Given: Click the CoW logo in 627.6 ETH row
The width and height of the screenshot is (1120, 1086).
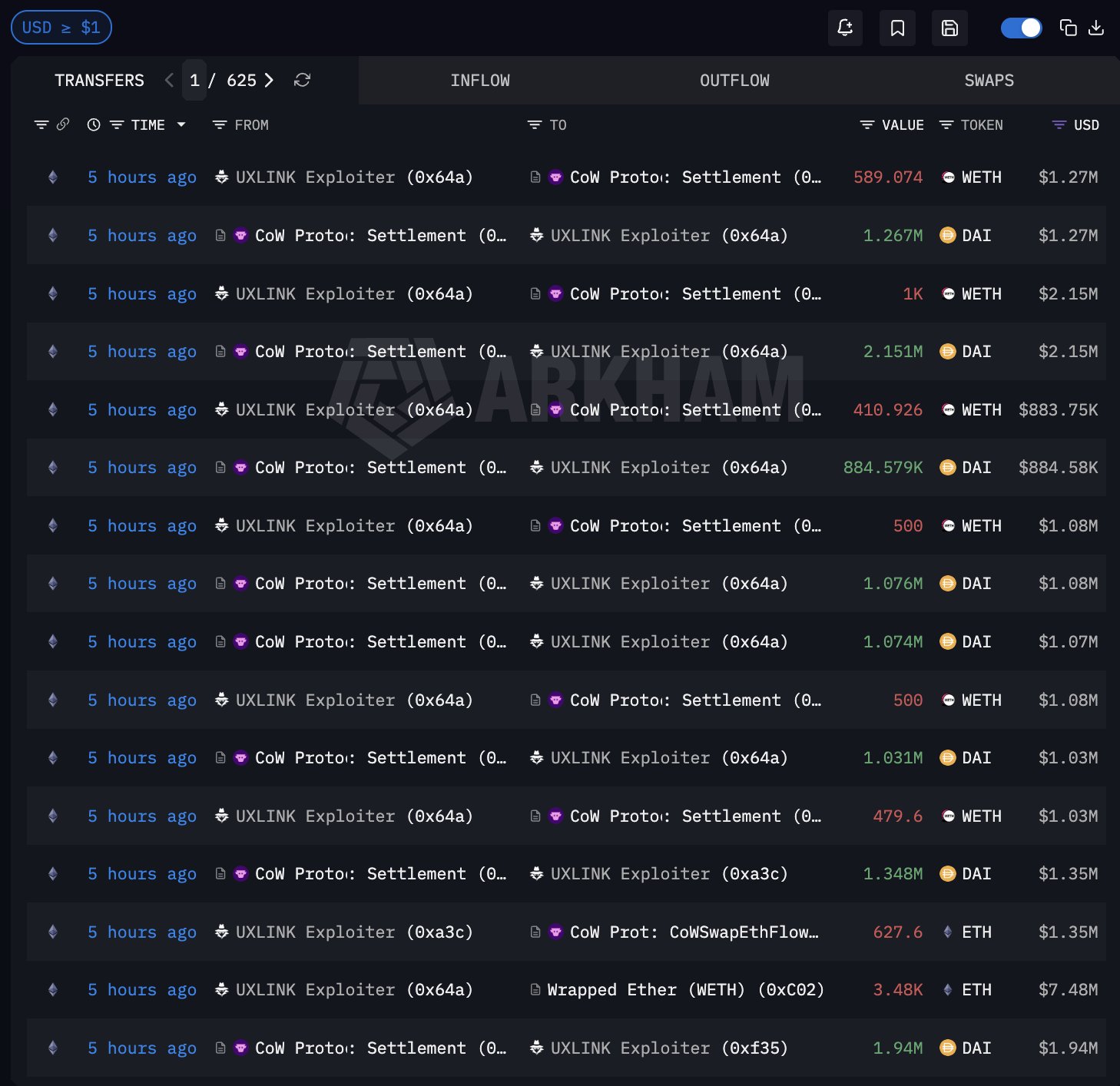Looking at the screenshot, I should pos(555,932).
